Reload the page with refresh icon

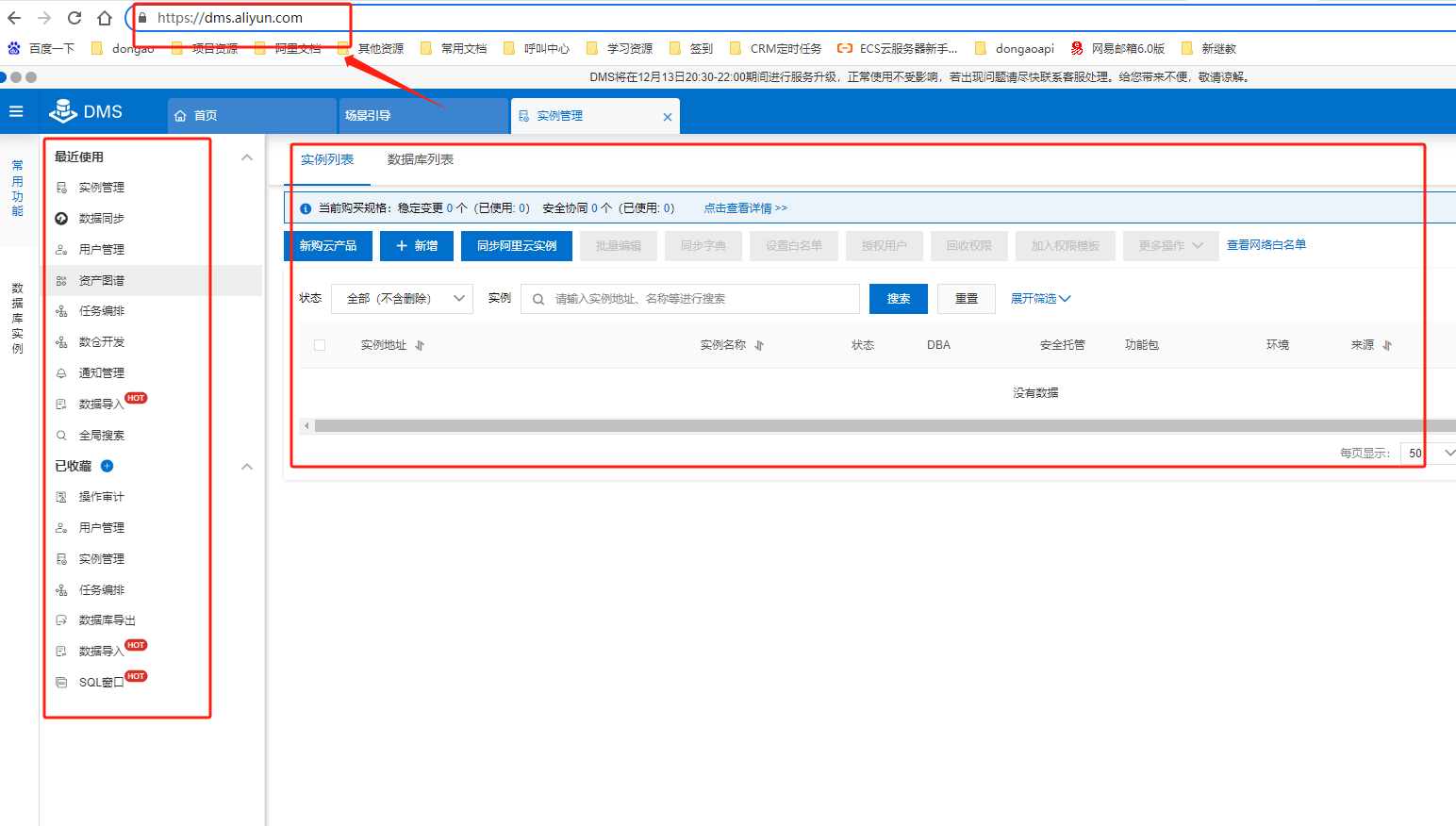74,18
